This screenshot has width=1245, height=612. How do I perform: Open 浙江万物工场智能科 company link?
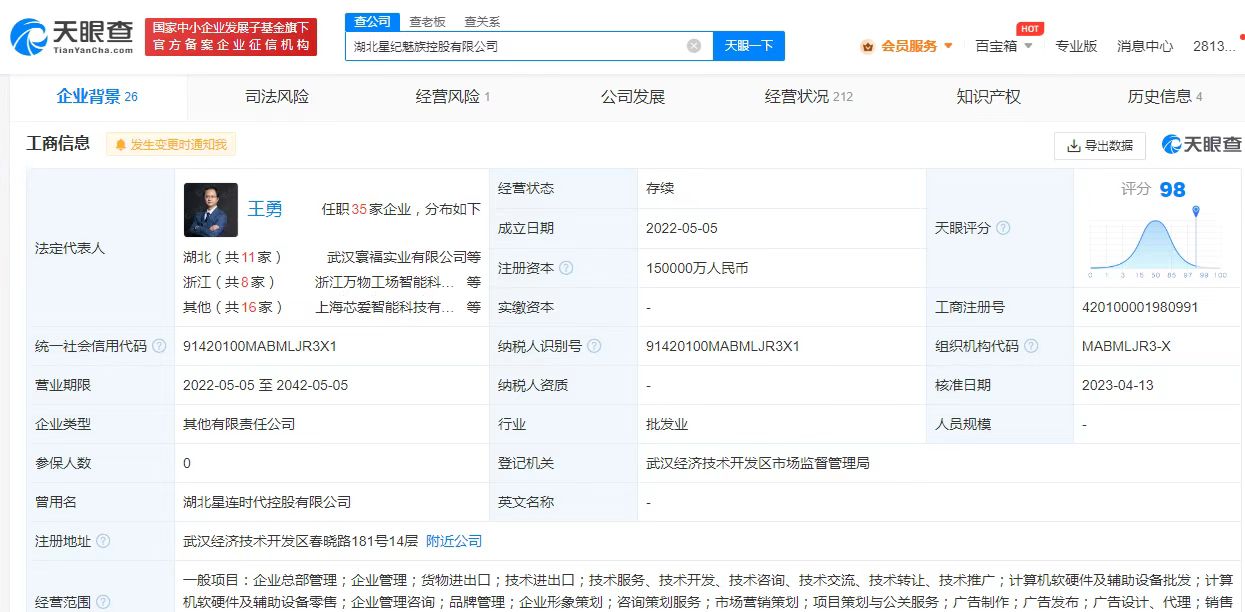pos(385,282)
